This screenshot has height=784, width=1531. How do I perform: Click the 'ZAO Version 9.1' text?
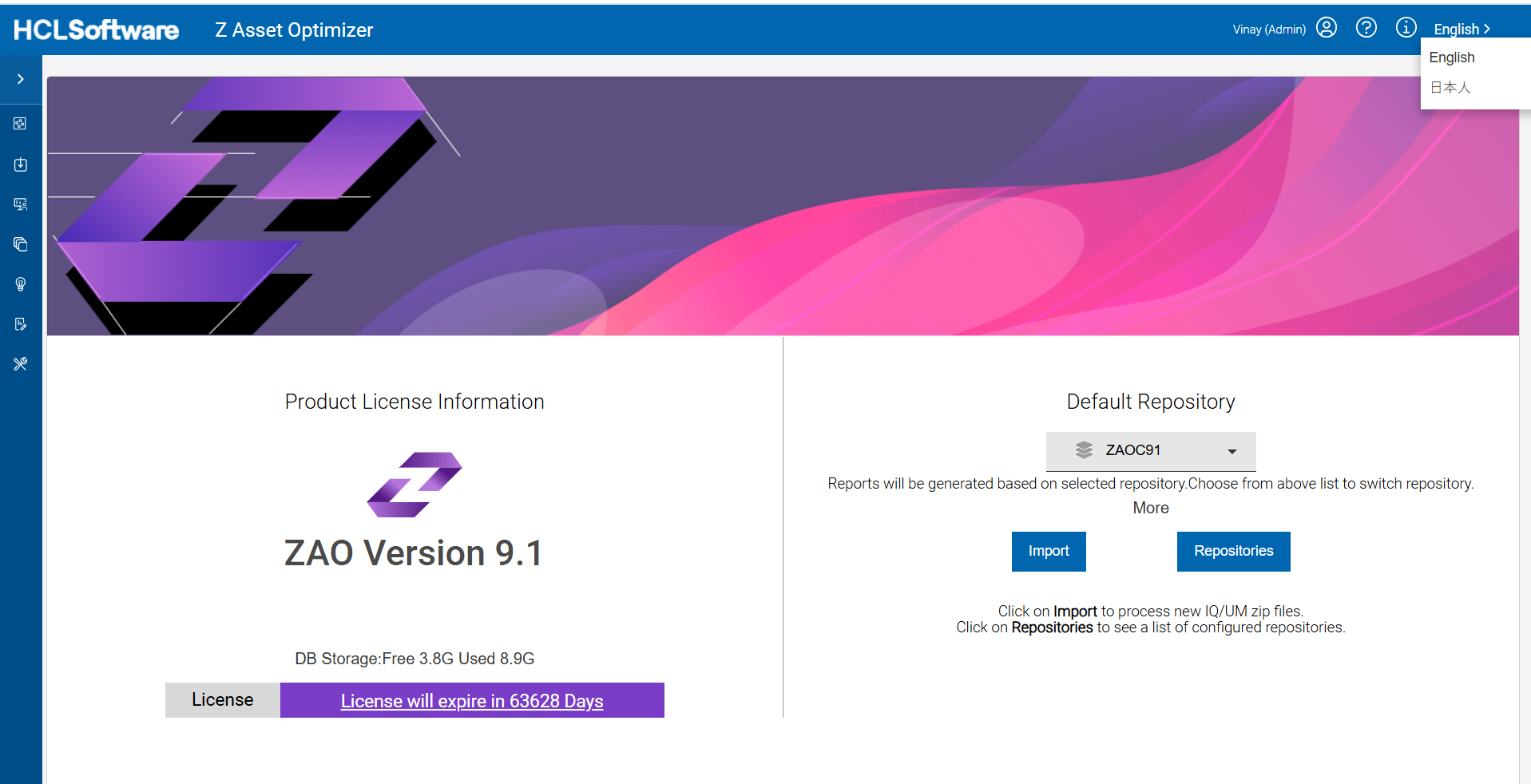point(414,552)
